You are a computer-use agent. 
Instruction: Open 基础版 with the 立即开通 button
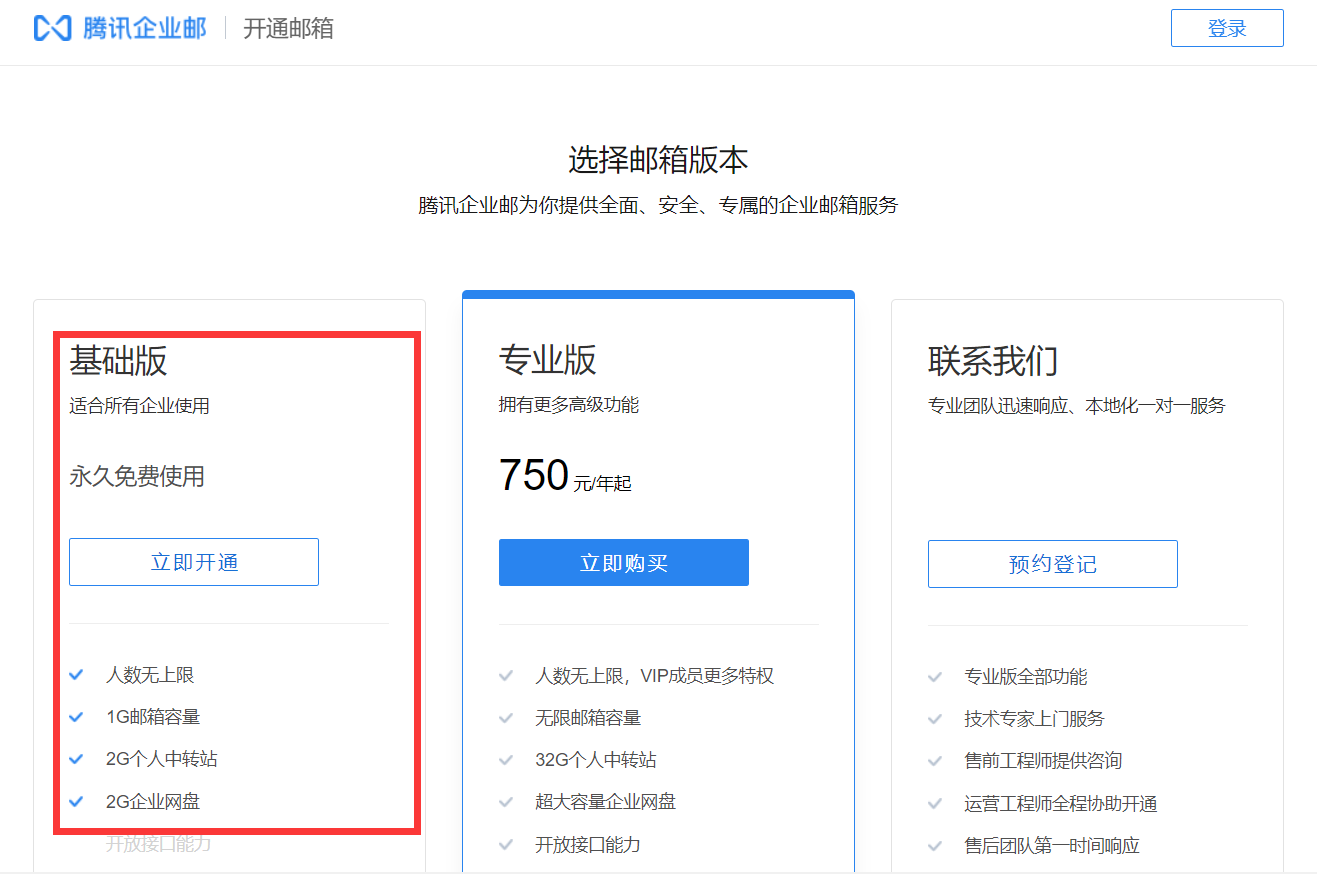point(193,562)
